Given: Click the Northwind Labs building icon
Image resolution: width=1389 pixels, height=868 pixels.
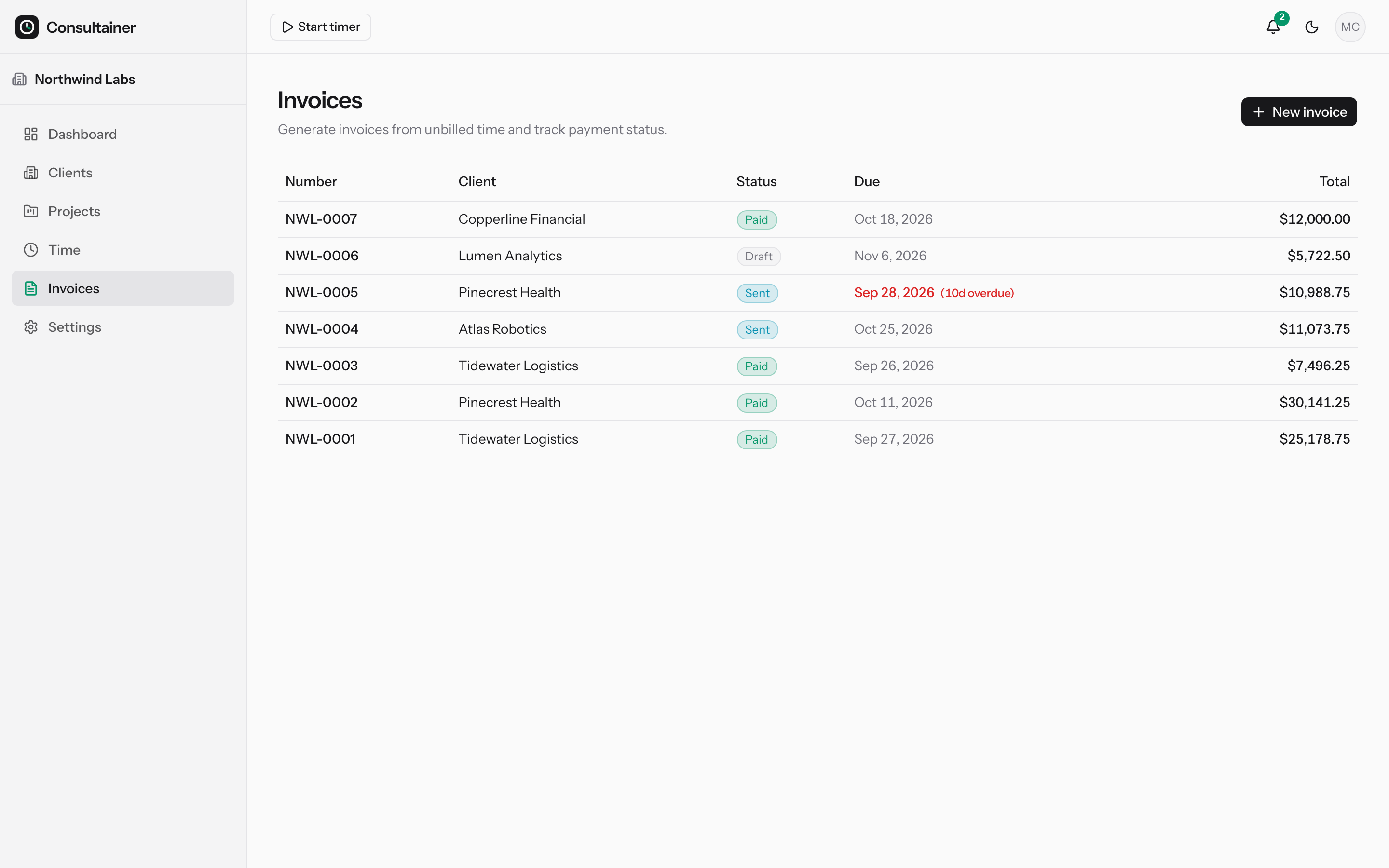Looking at the screenshot, I should pos(19,79).
